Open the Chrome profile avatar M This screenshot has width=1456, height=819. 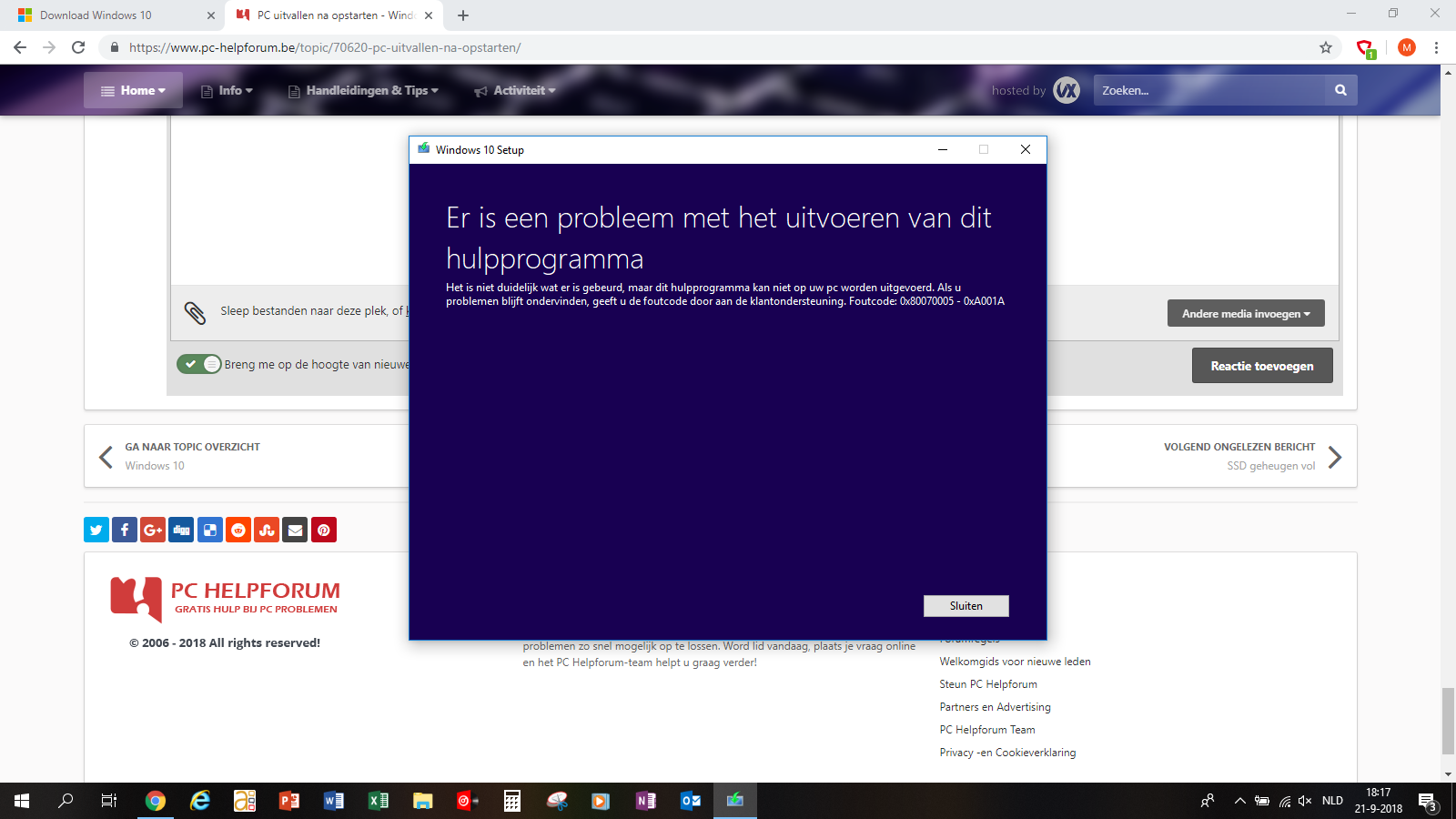click(1407, 47)
